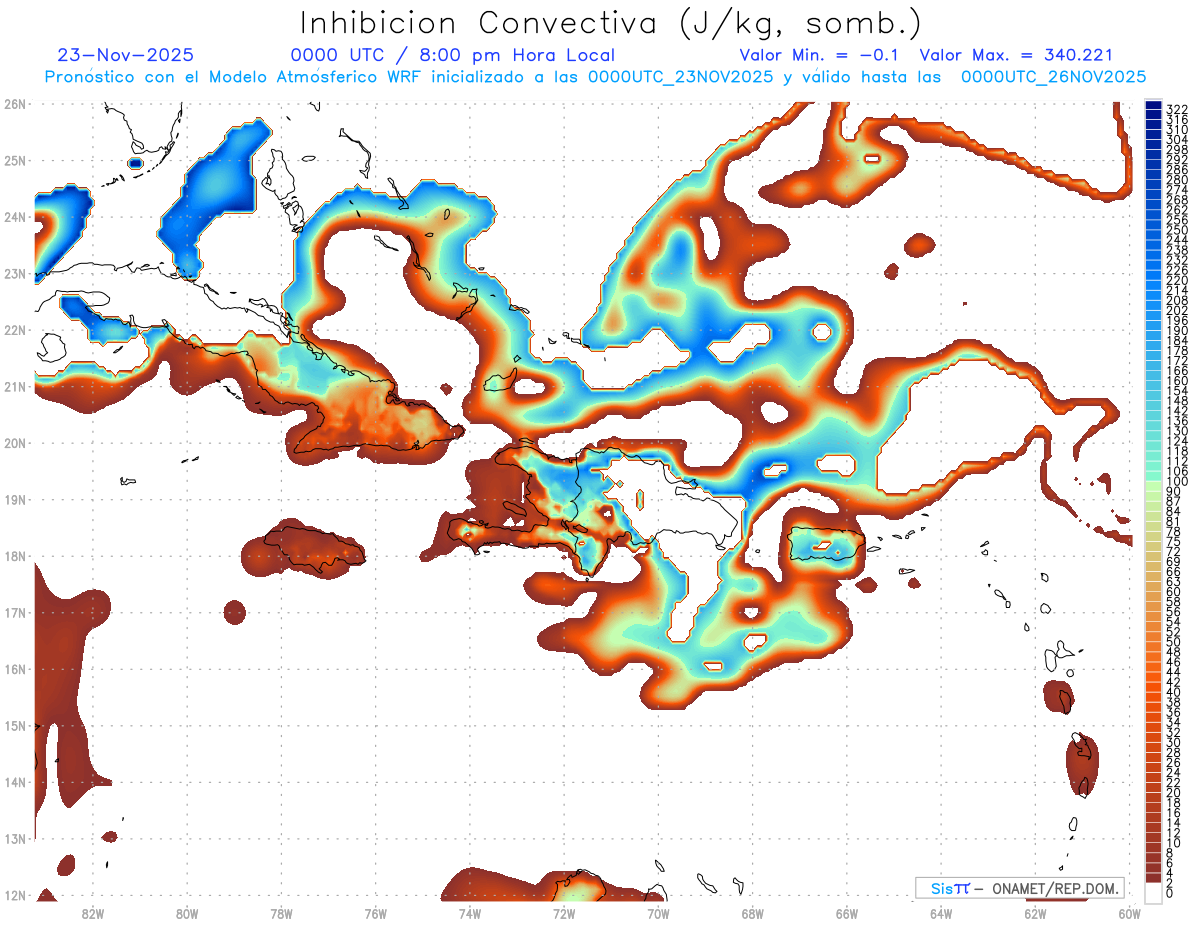This screenshot has width=1200, height=927.
Task: Click the 66W longitude label
Action: click(x=847, y=913)
